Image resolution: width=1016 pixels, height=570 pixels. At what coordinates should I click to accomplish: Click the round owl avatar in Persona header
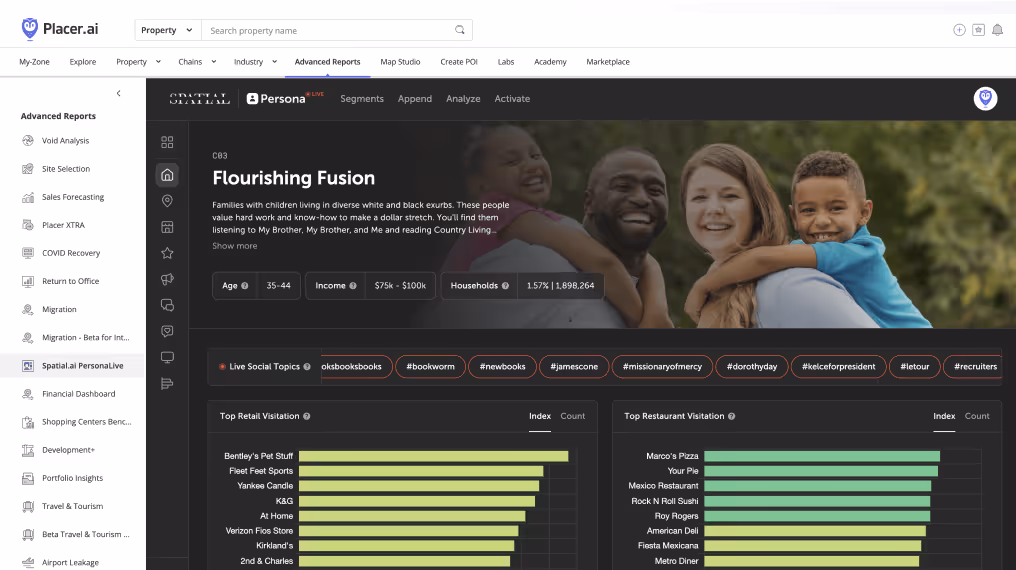985,98
